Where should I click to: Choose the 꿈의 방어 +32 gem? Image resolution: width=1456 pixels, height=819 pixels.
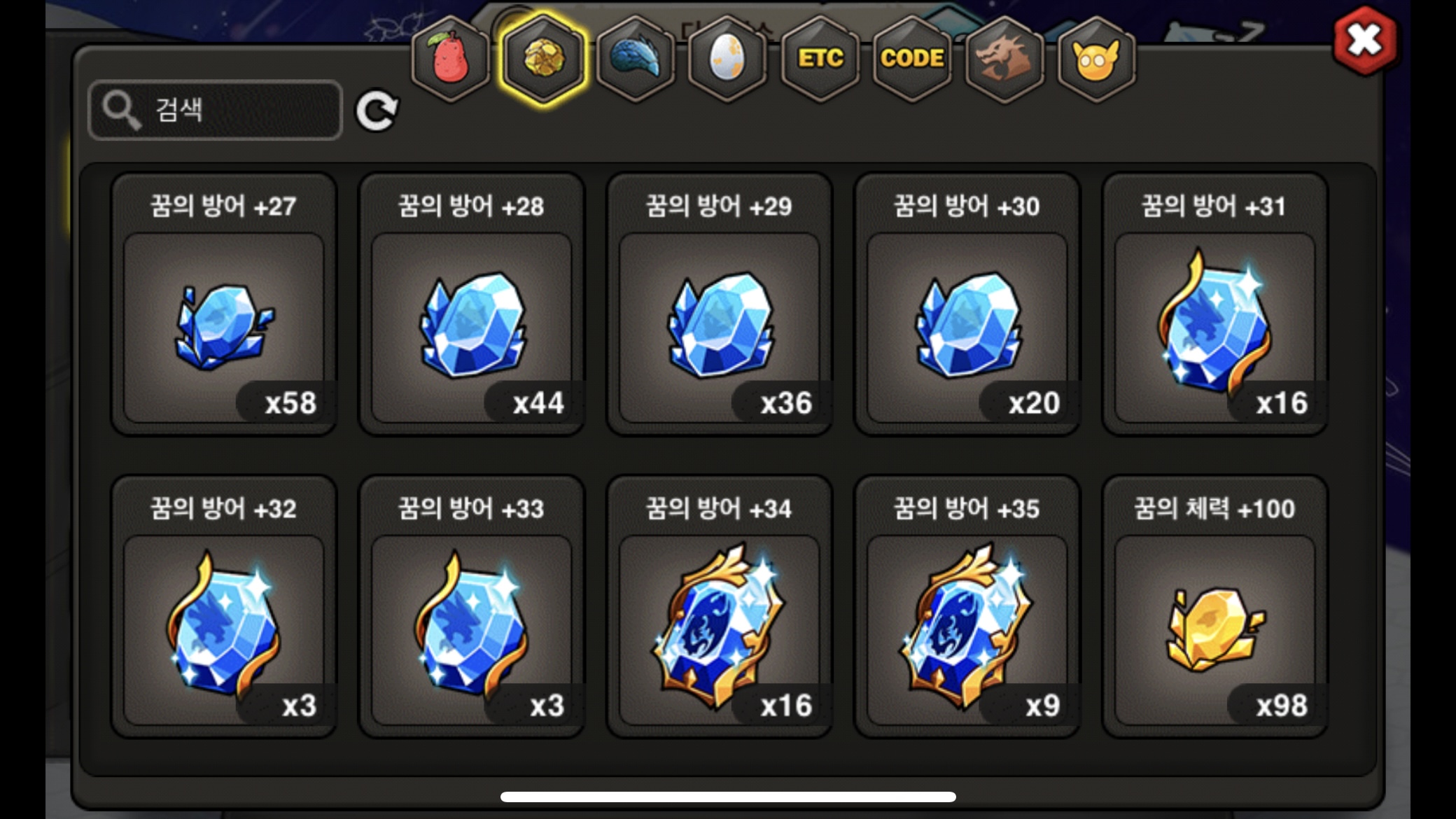(224, 607)
